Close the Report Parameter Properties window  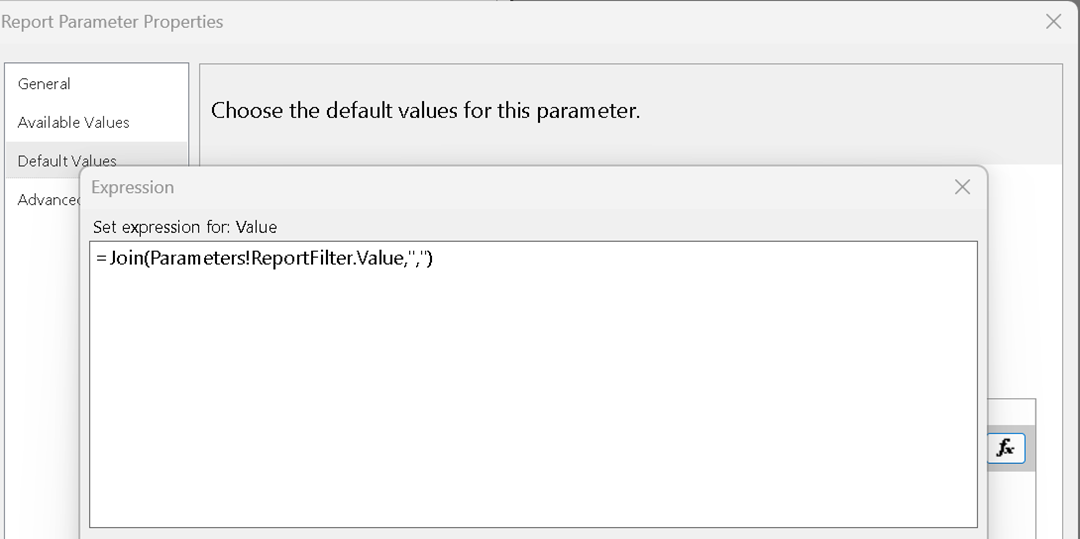point(1053,21)
